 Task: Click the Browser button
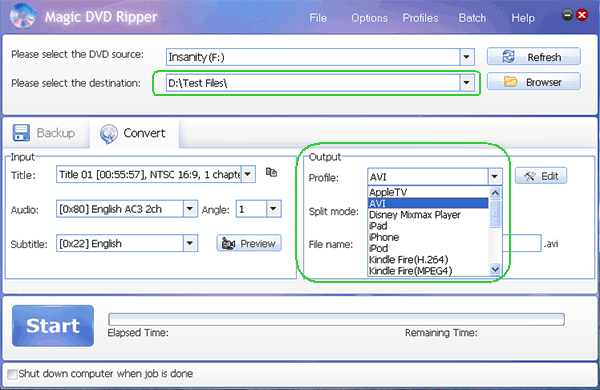533,82
